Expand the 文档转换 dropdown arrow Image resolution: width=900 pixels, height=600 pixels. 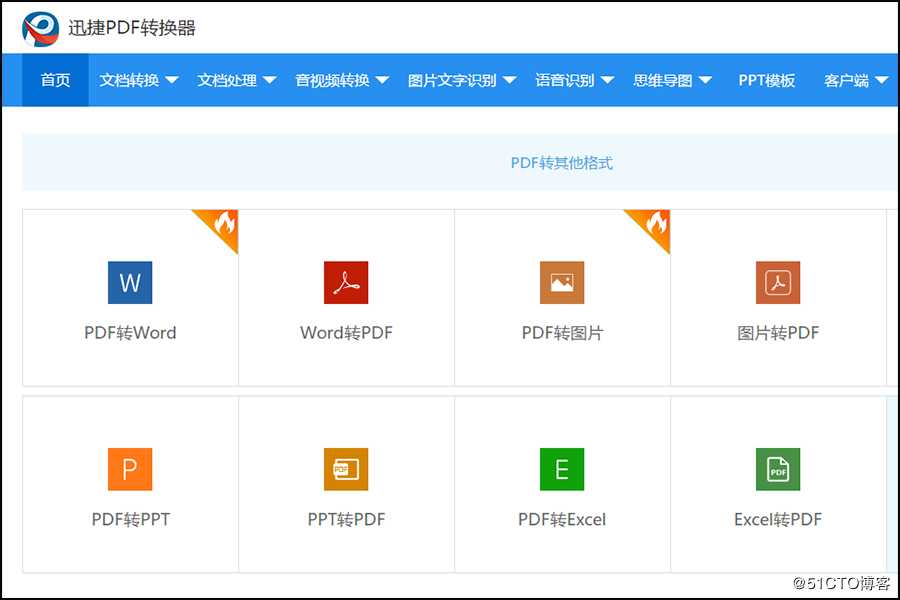[x=172, y=80]
